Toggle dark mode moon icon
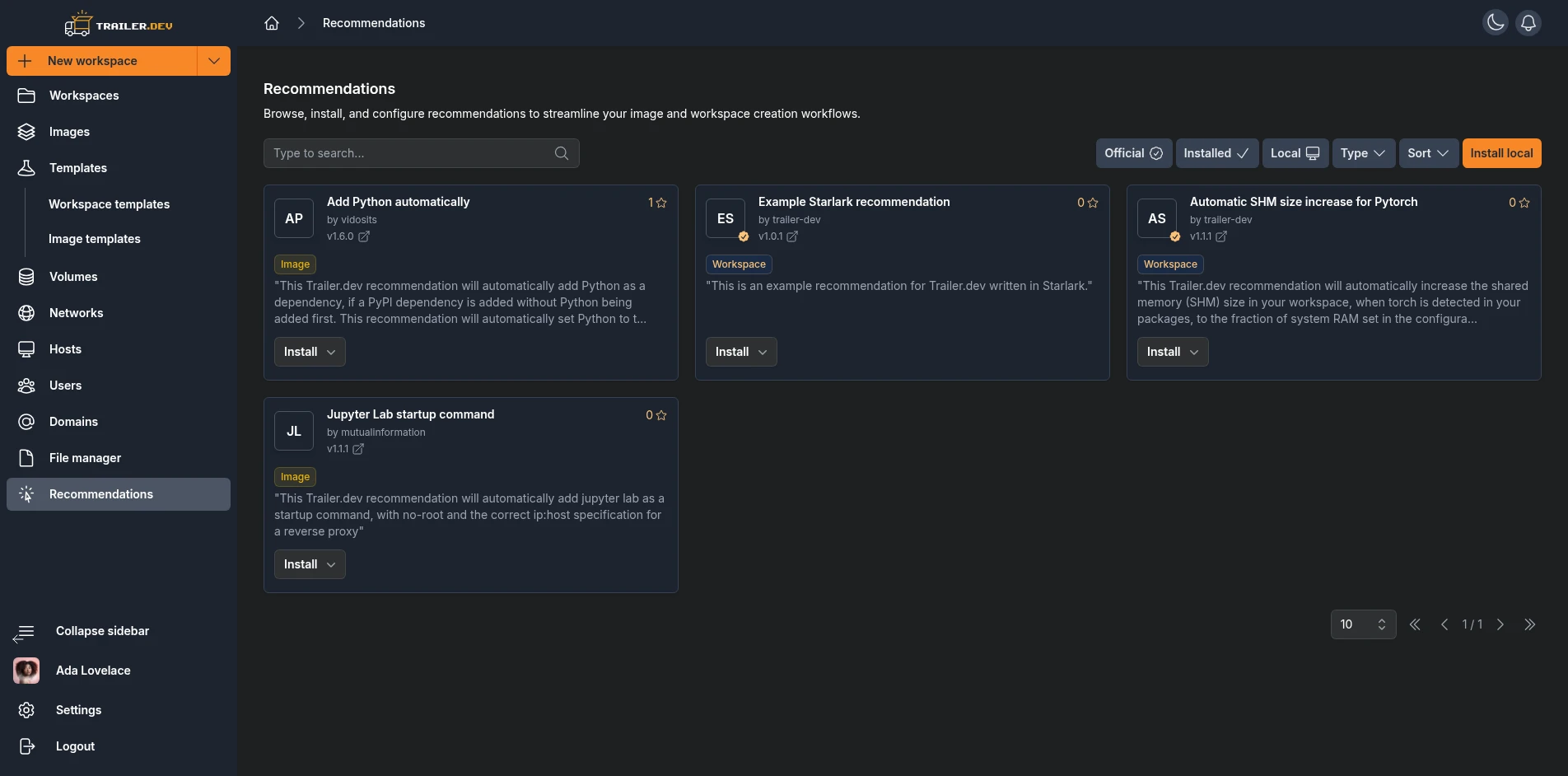Screen dimensions: 1568x776 click(1496, 22)
